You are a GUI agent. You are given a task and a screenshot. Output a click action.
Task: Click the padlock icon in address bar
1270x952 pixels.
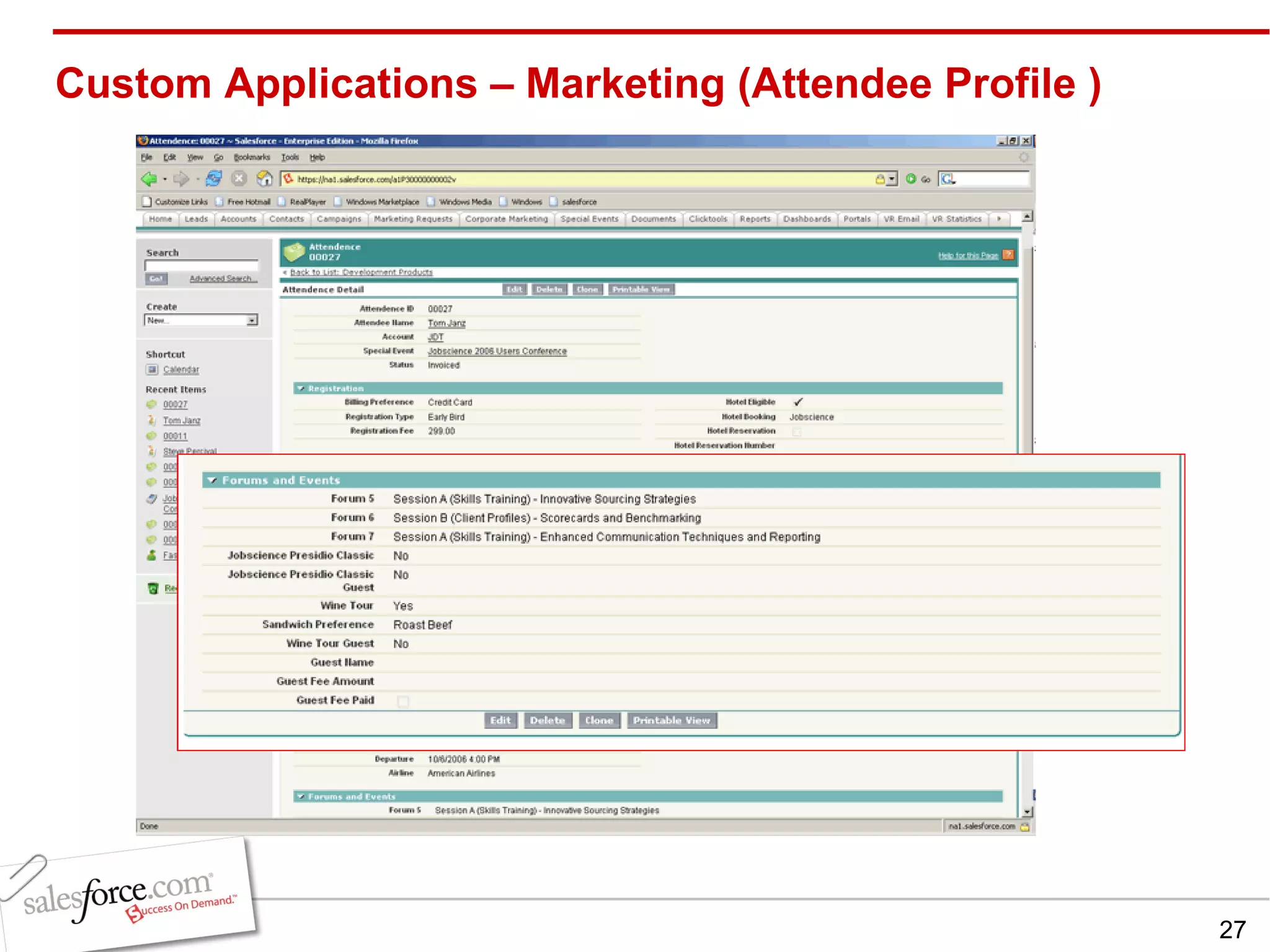879,179
